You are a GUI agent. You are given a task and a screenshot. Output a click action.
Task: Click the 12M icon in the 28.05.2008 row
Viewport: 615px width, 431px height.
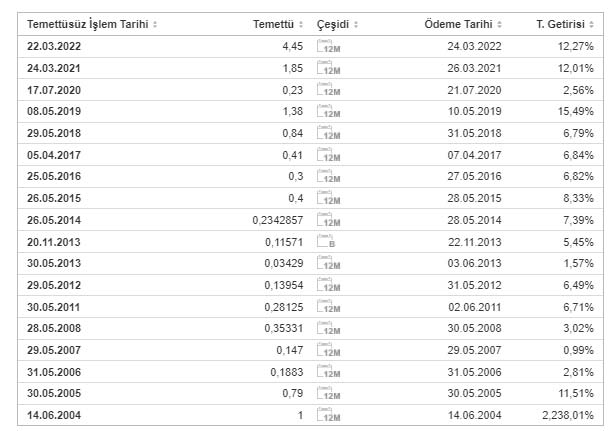[328, 328]
